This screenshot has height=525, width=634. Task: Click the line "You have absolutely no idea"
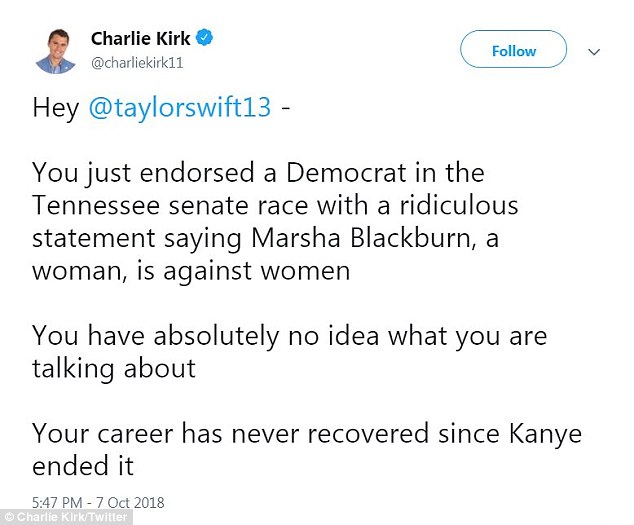click(x=200, y=335)
